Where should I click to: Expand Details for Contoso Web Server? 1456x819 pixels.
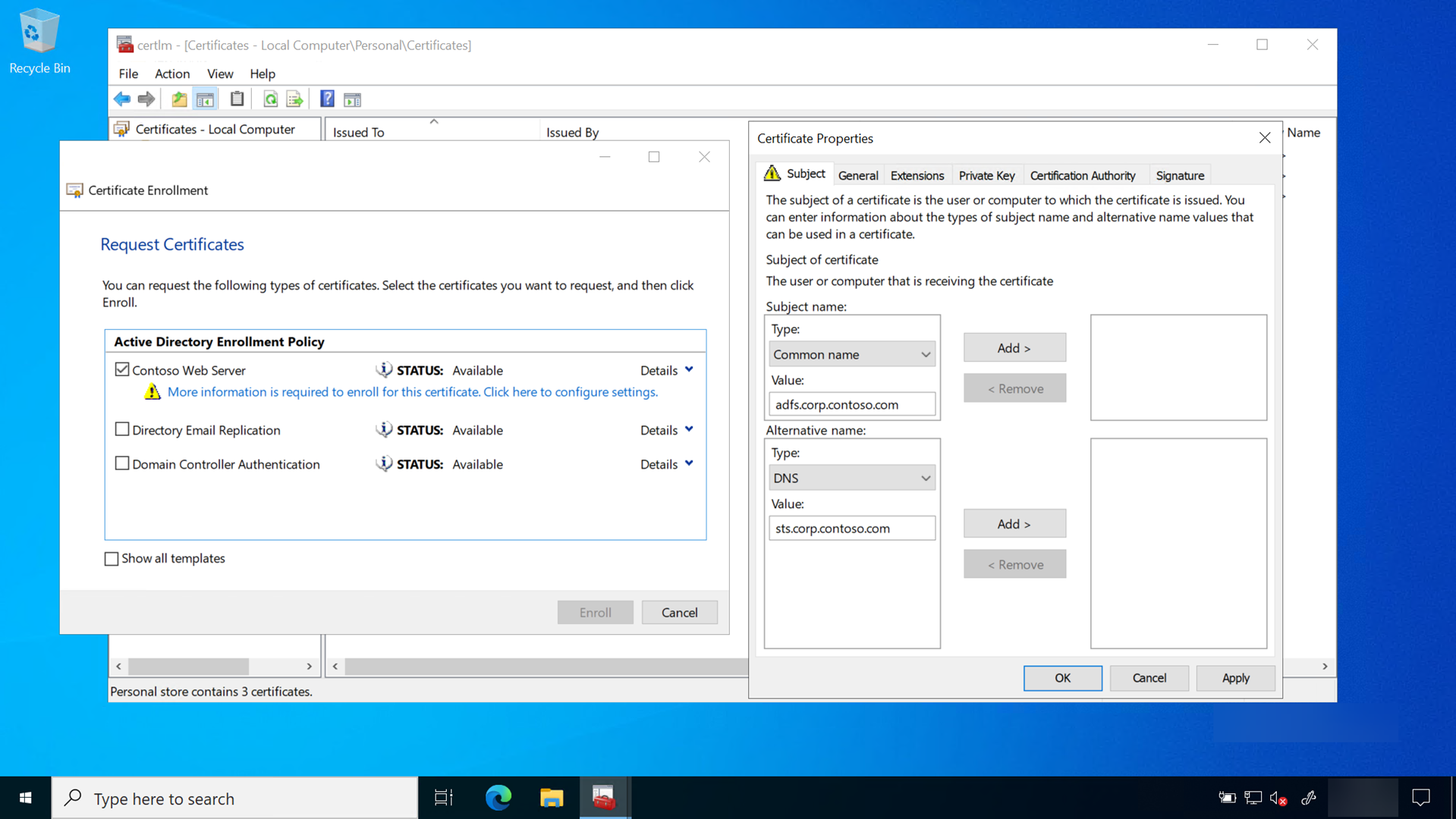(x=666, y=370)
